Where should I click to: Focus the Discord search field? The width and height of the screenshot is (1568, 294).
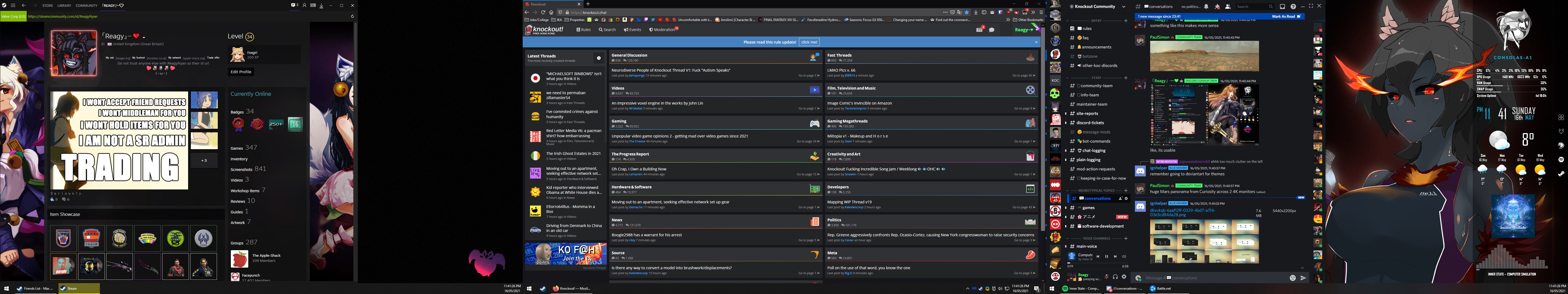[1255, 7]
